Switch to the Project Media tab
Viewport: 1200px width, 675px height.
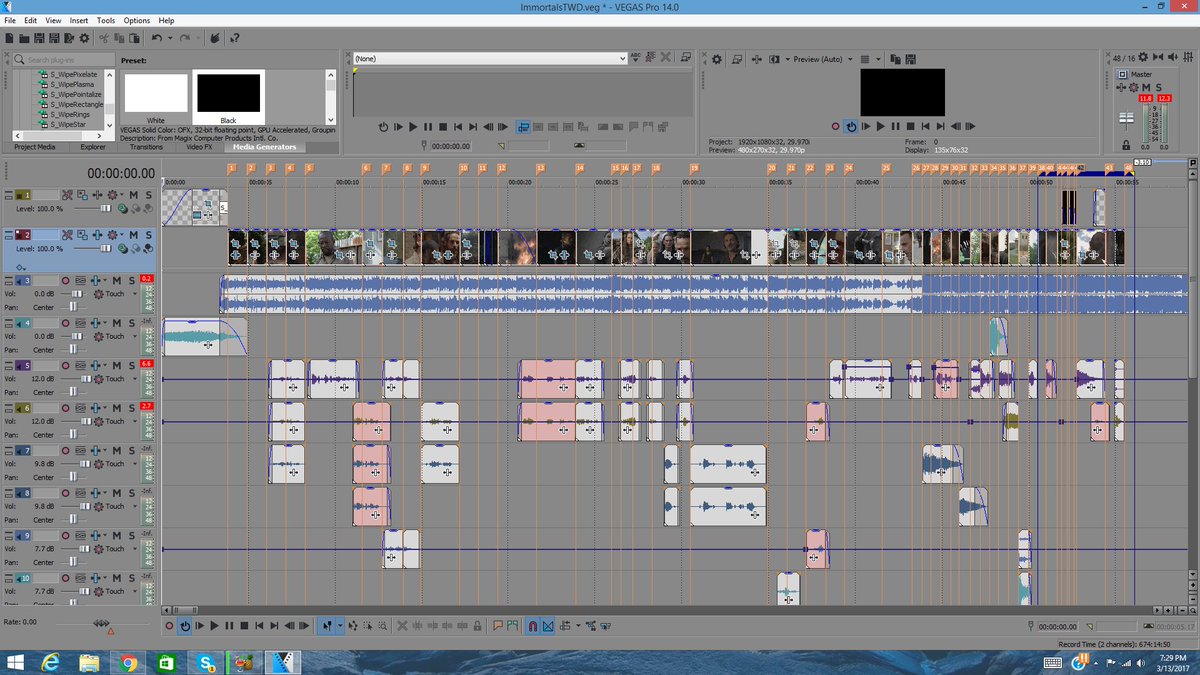(x=35, y=147)
